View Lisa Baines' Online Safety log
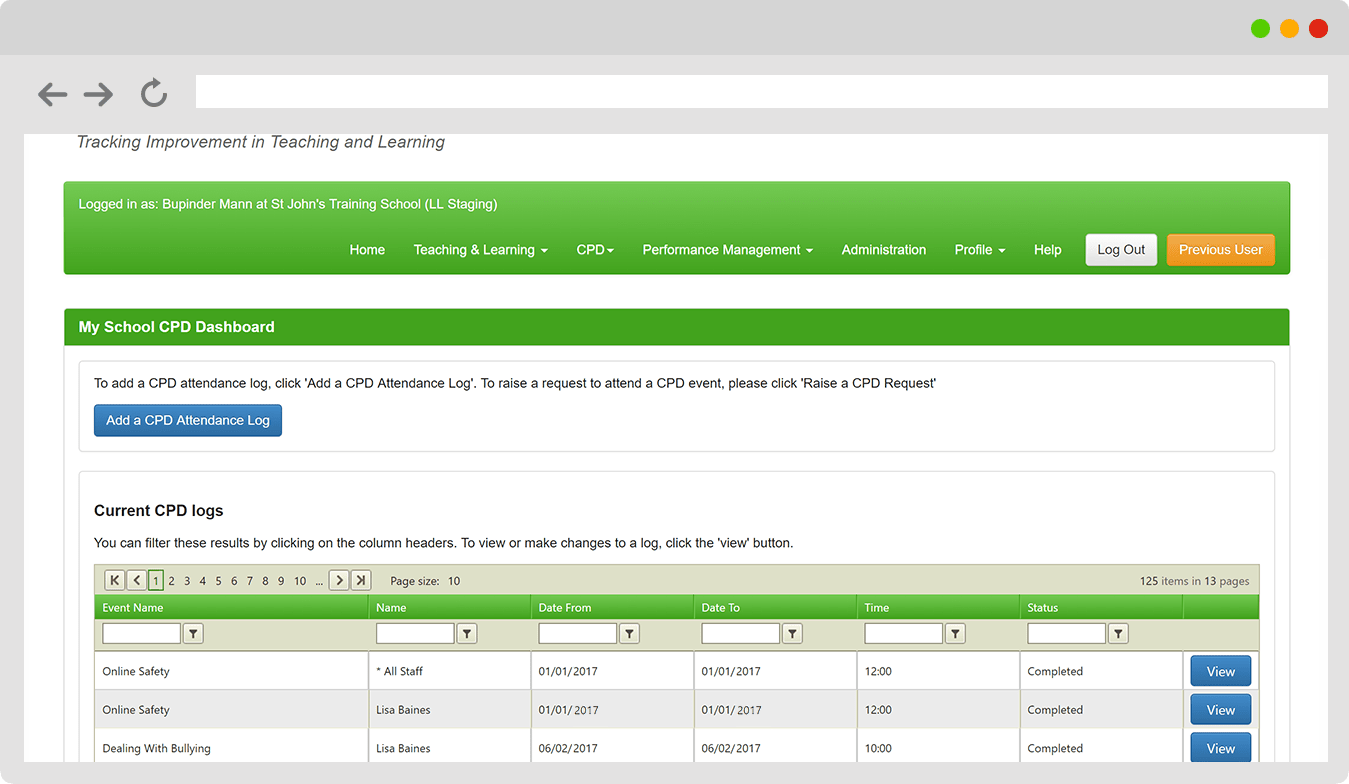The width and height of the screenshot is (1349, 784). click(x=1220, y=710)
